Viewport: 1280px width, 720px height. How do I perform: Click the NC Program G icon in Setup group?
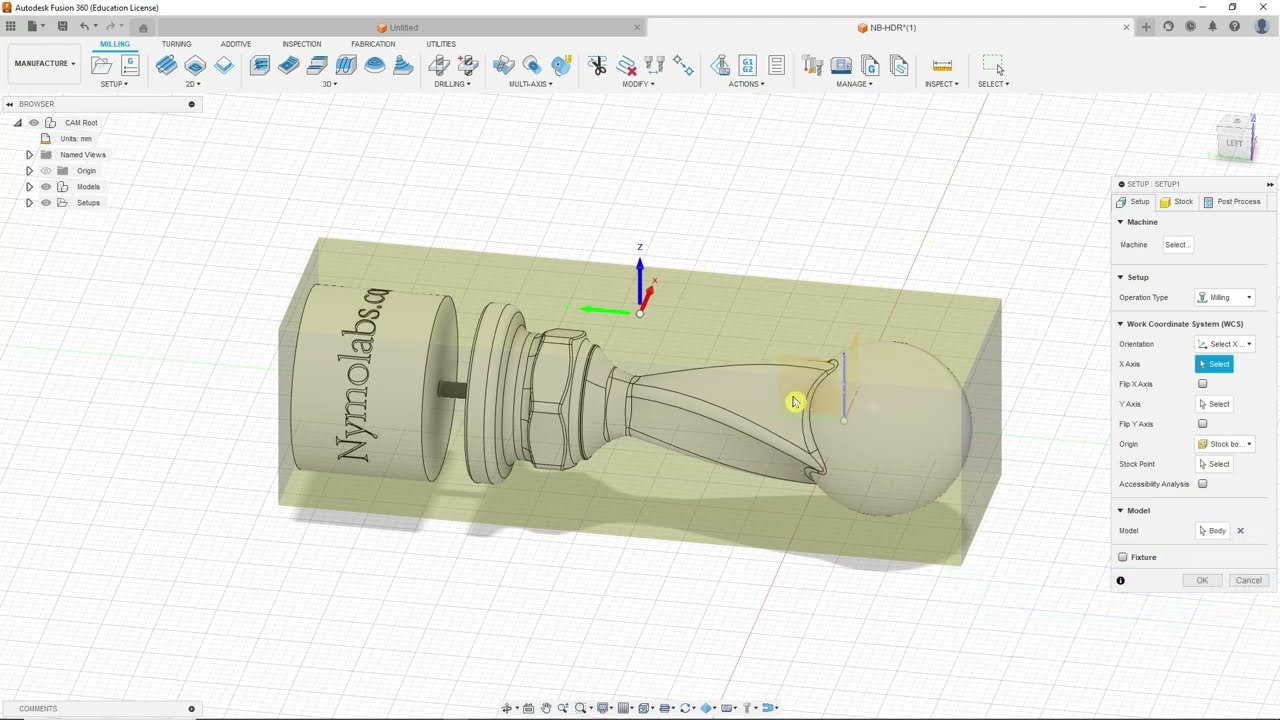tap(130, 66)
